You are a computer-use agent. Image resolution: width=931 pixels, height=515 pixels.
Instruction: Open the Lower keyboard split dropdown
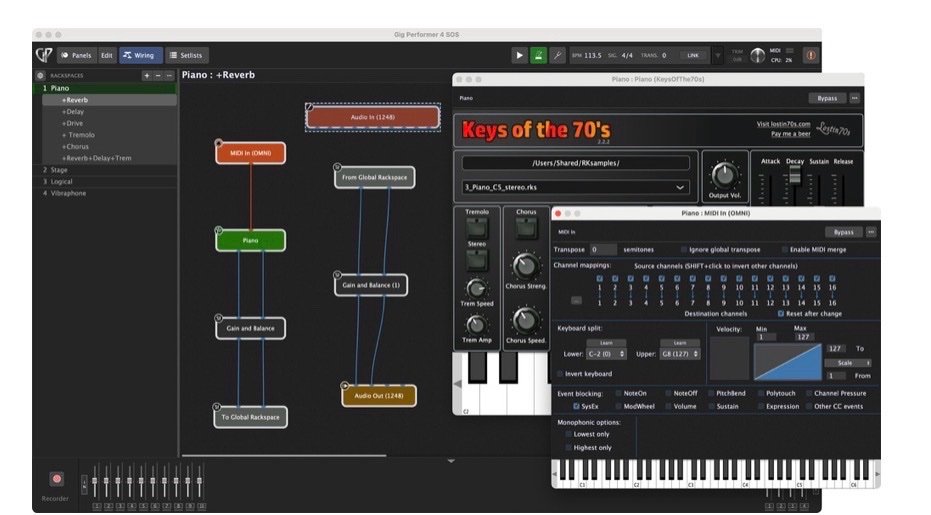click(606, 353)
